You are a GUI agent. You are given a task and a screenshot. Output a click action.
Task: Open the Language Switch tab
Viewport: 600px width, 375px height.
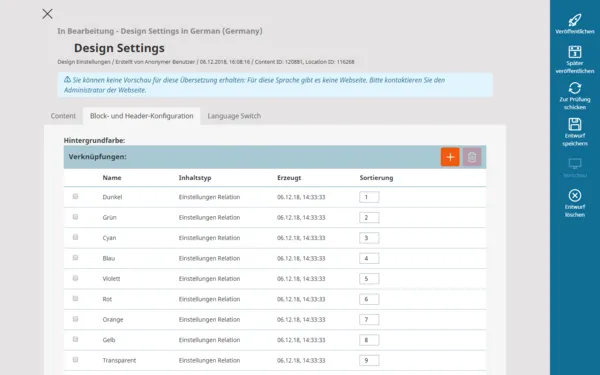(234, 116)
